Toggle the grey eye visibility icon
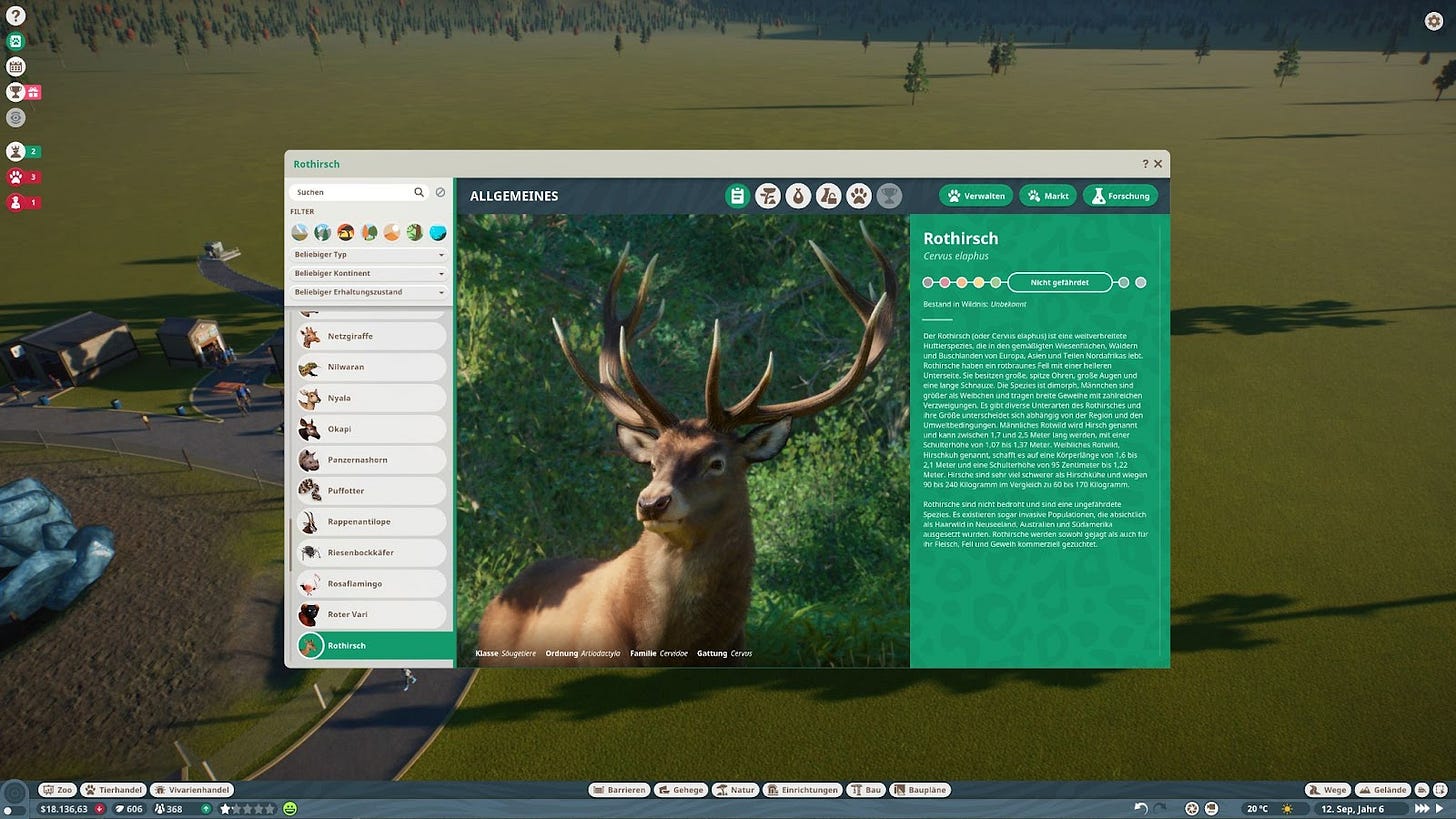This screenshot has width=1456, height=819. pos(15,117)
